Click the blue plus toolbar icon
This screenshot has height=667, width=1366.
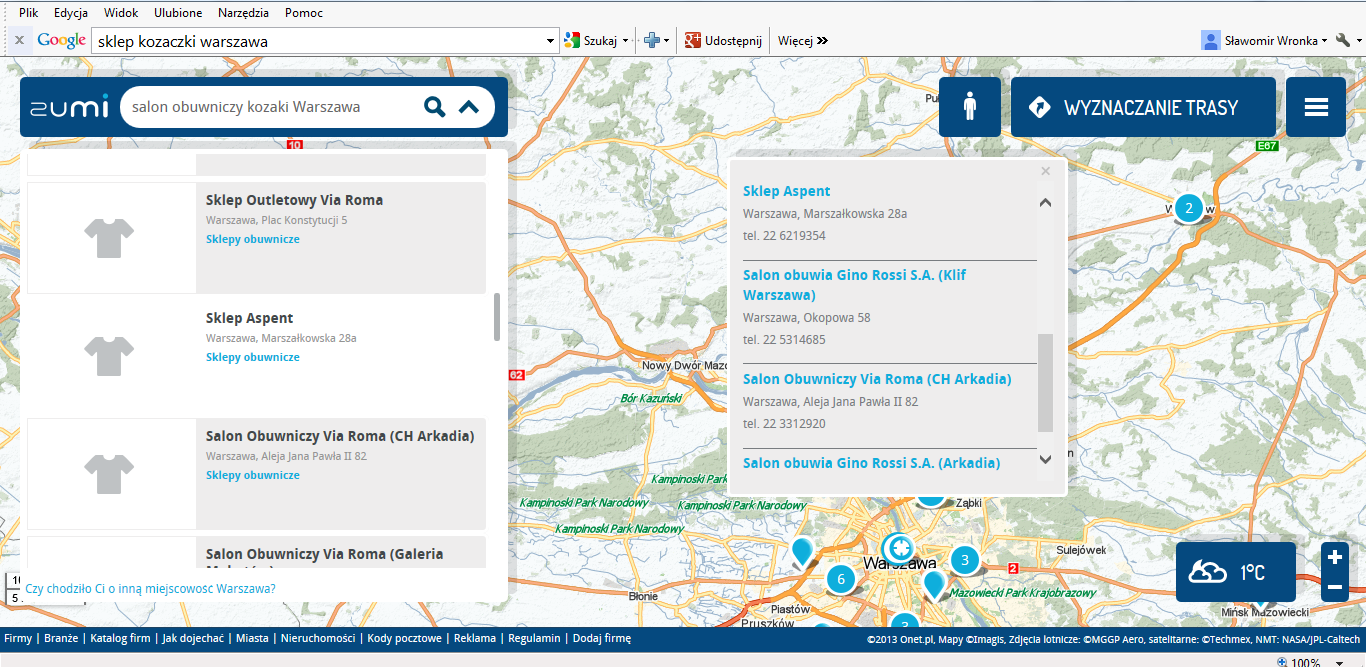652,41
